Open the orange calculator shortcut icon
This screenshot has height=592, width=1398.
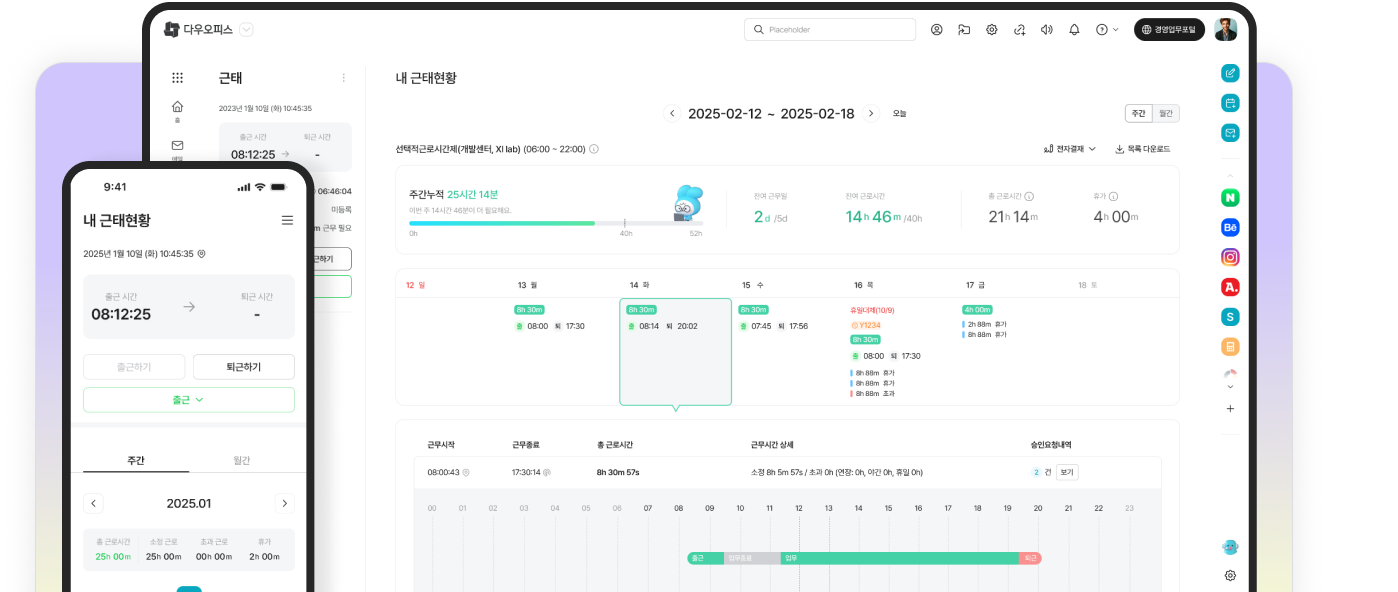point(1230,347)
